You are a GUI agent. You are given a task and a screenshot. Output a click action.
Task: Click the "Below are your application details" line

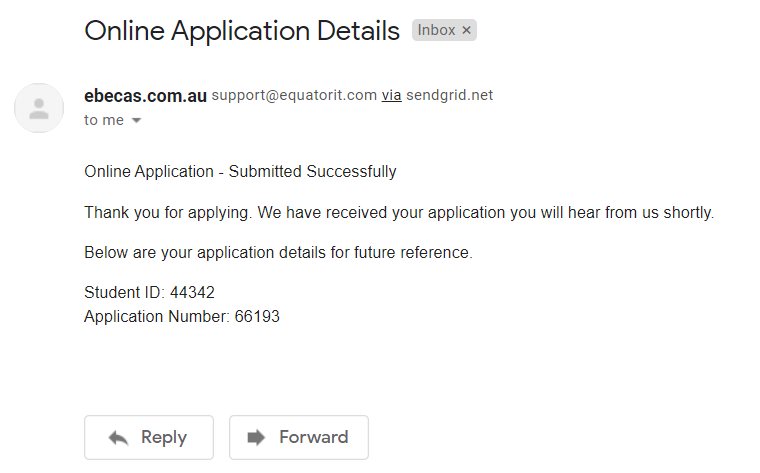tap(278, 252)
